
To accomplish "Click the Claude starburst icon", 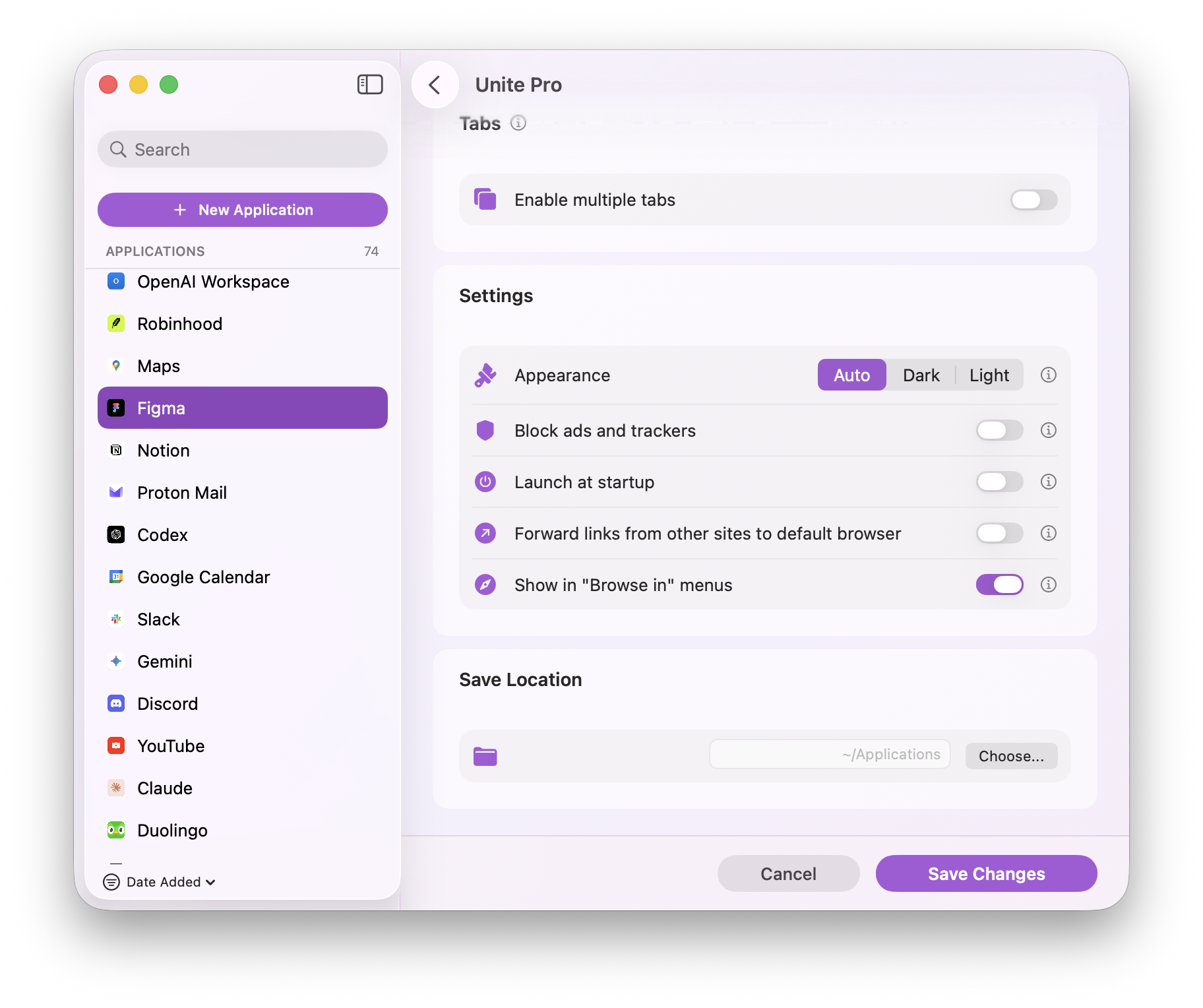I will 116,788.
